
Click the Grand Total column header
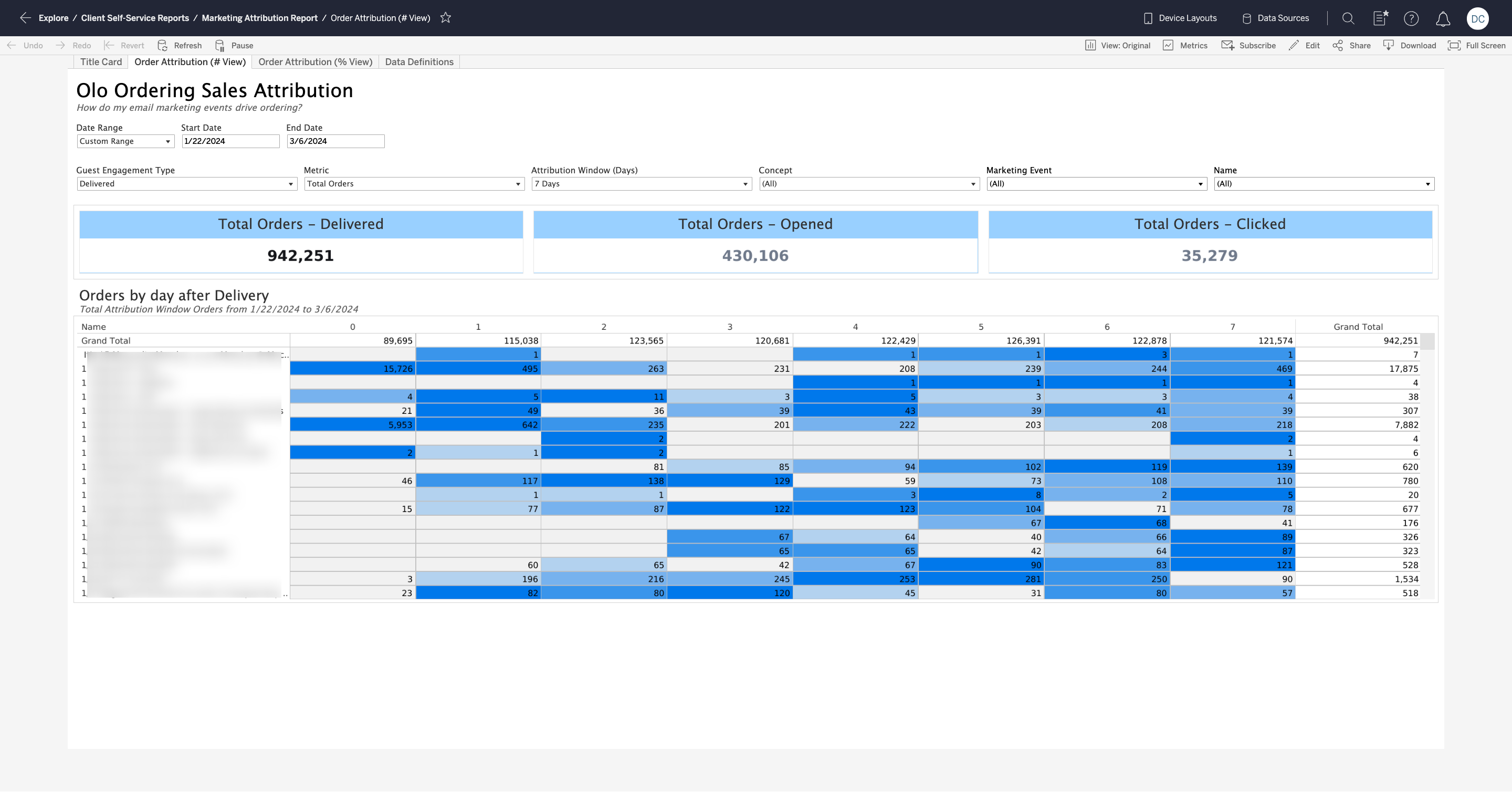(1358, 327)
